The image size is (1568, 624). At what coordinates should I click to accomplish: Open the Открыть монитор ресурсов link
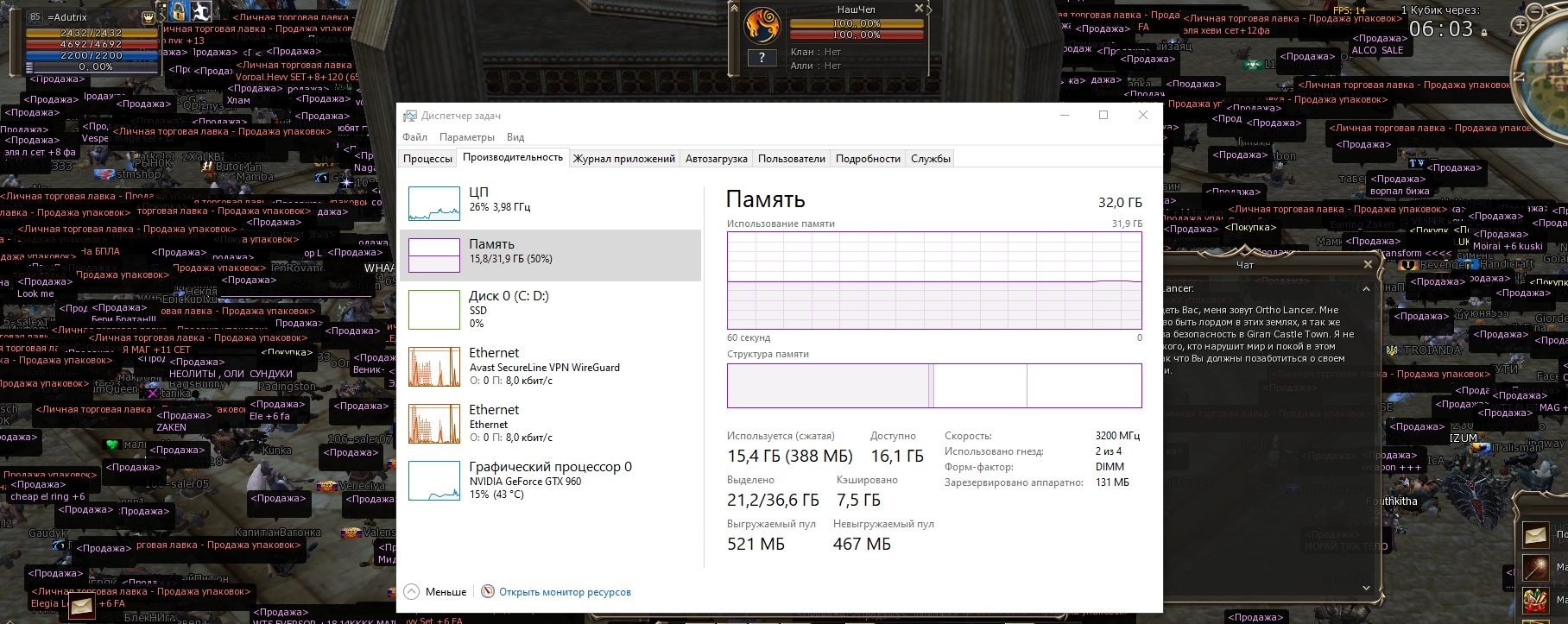click(565, 592)
